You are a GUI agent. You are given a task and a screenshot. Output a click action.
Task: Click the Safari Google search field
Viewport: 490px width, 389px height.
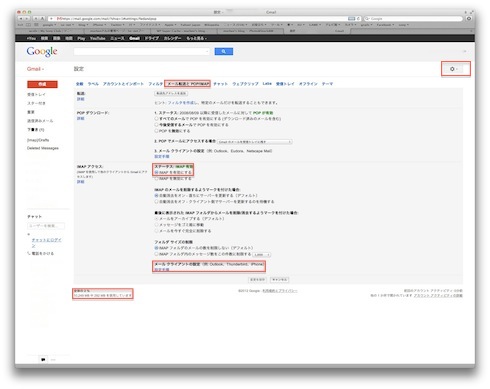tap(413, 19)
